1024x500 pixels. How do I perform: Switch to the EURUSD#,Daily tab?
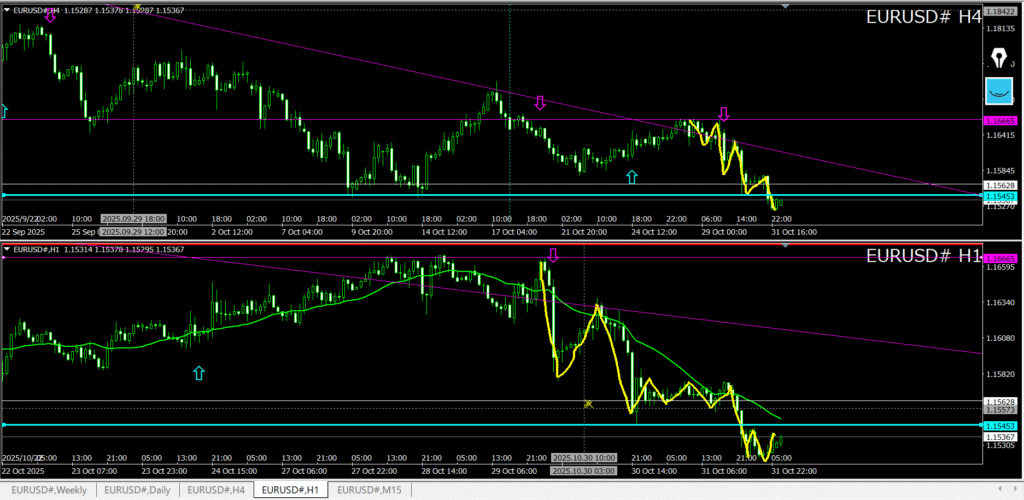point(138,490)
